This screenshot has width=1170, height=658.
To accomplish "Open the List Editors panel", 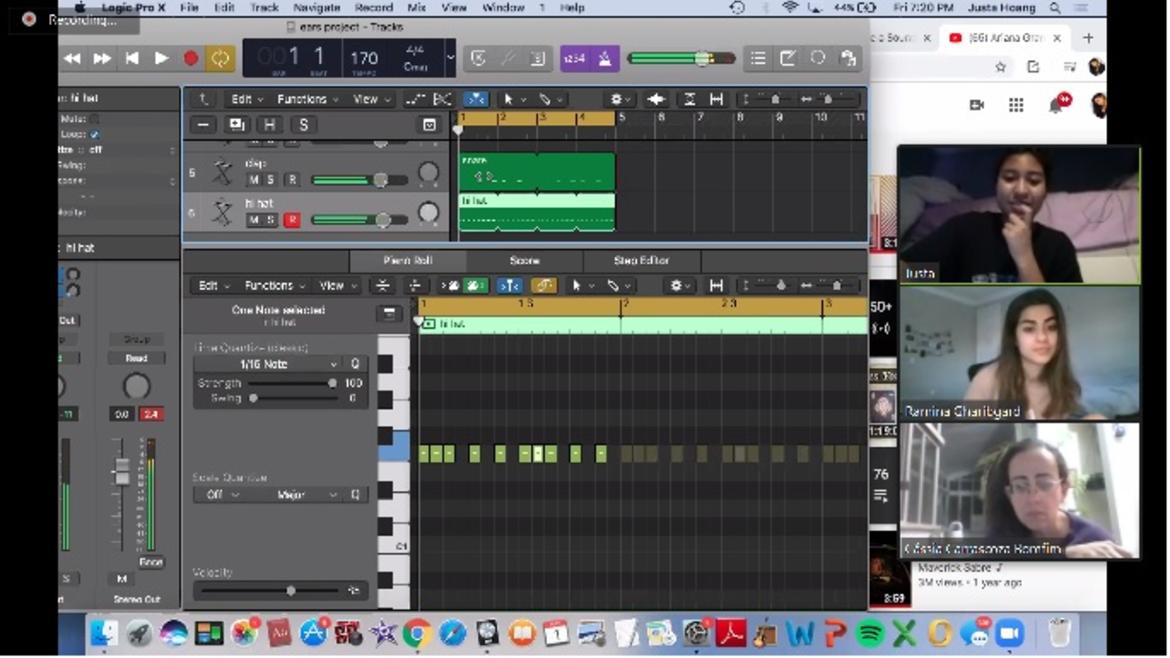I will click(758, 58).
